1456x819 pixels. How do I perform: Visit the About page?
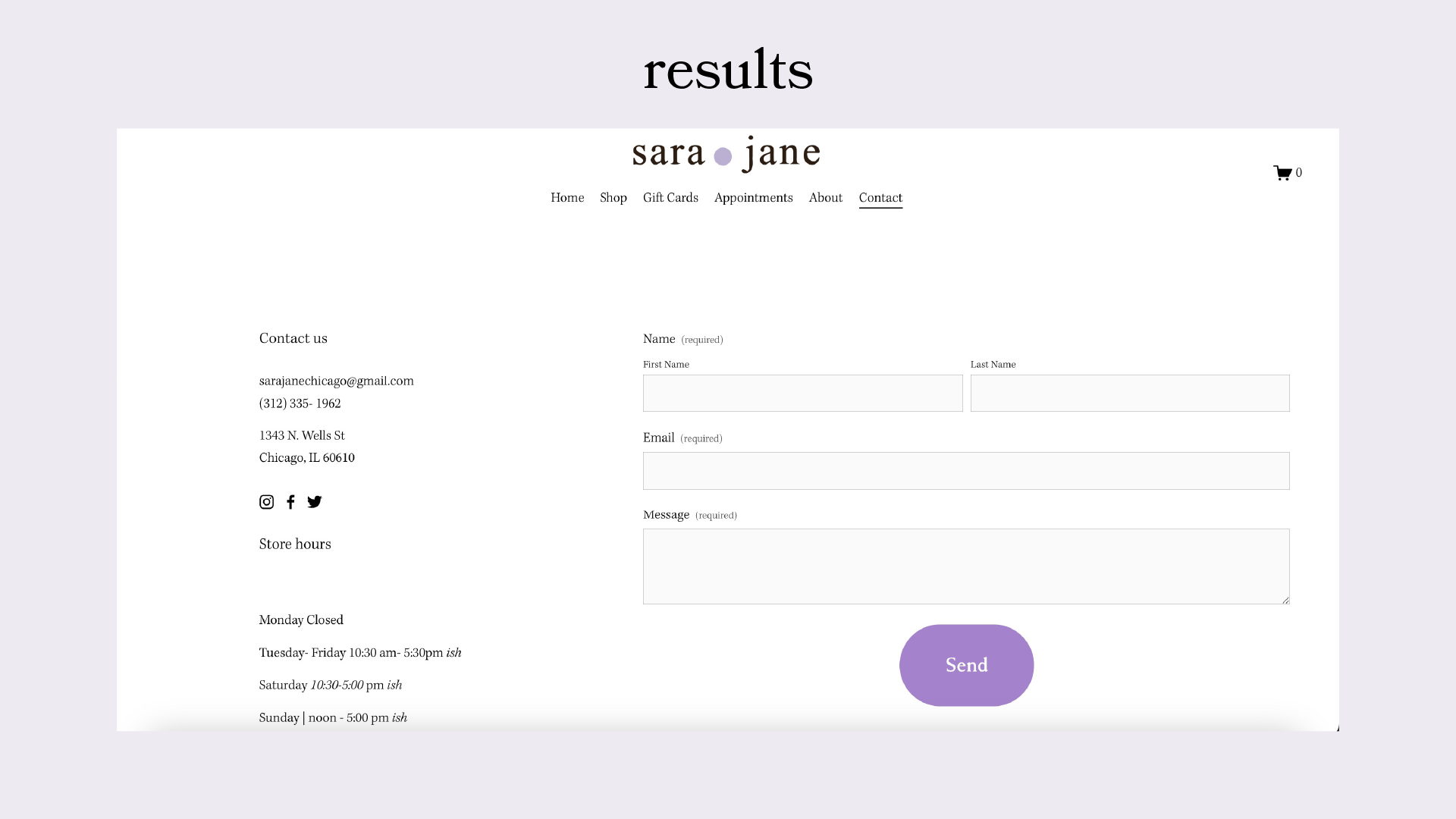825,198
